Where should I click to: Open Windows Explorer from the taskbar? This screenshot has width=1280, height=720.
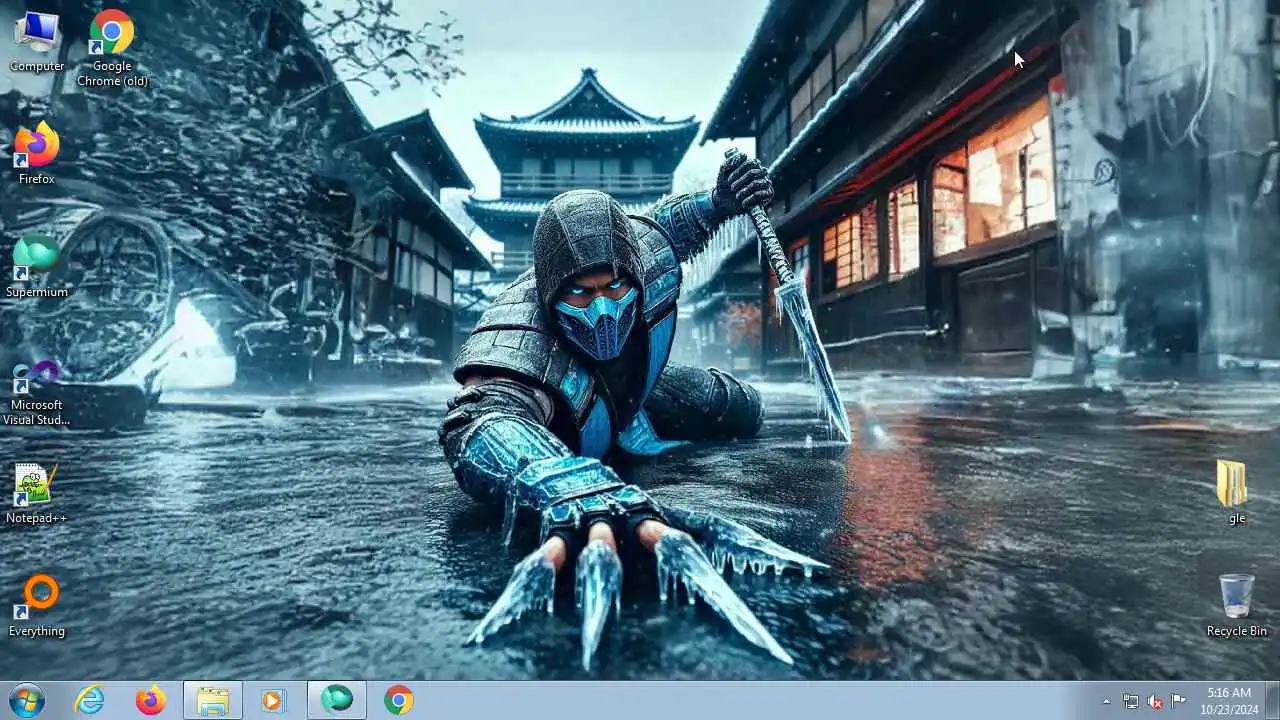pos(213,701)
